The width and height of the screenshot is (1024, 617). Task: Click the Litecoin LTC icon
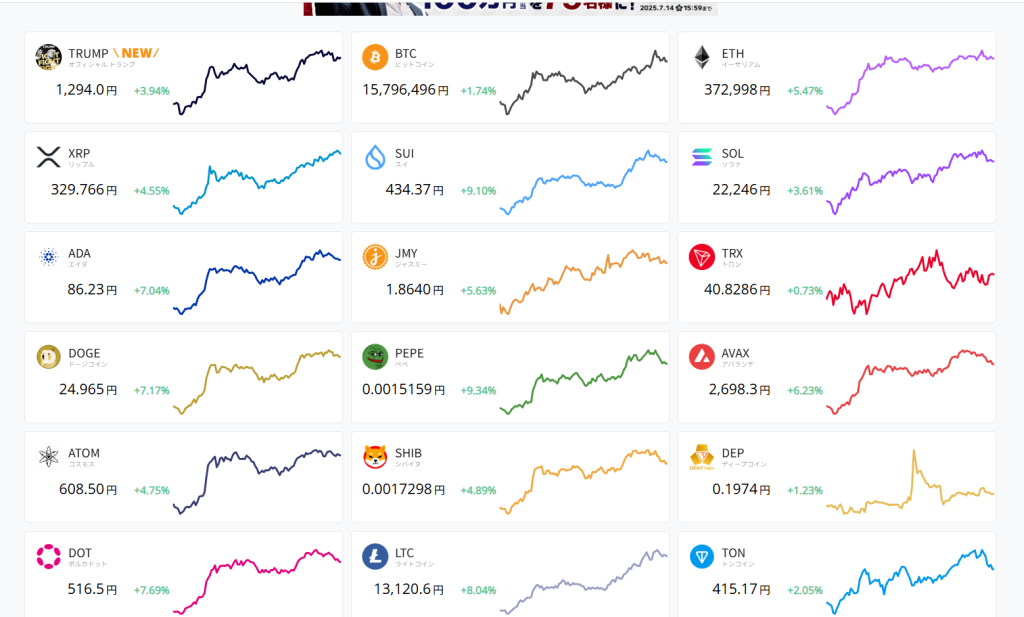click(375, 557)
